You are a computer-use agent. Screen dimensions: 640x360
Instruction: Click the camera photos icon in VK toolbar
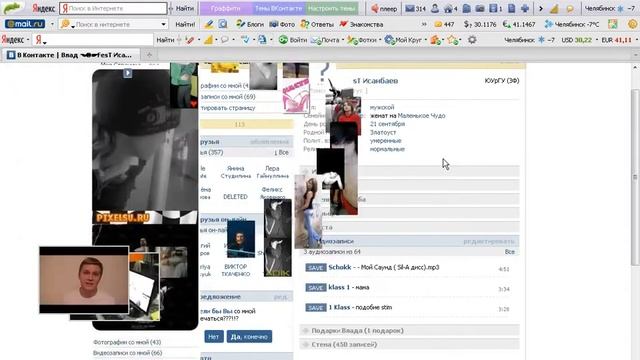pos(480,8)
